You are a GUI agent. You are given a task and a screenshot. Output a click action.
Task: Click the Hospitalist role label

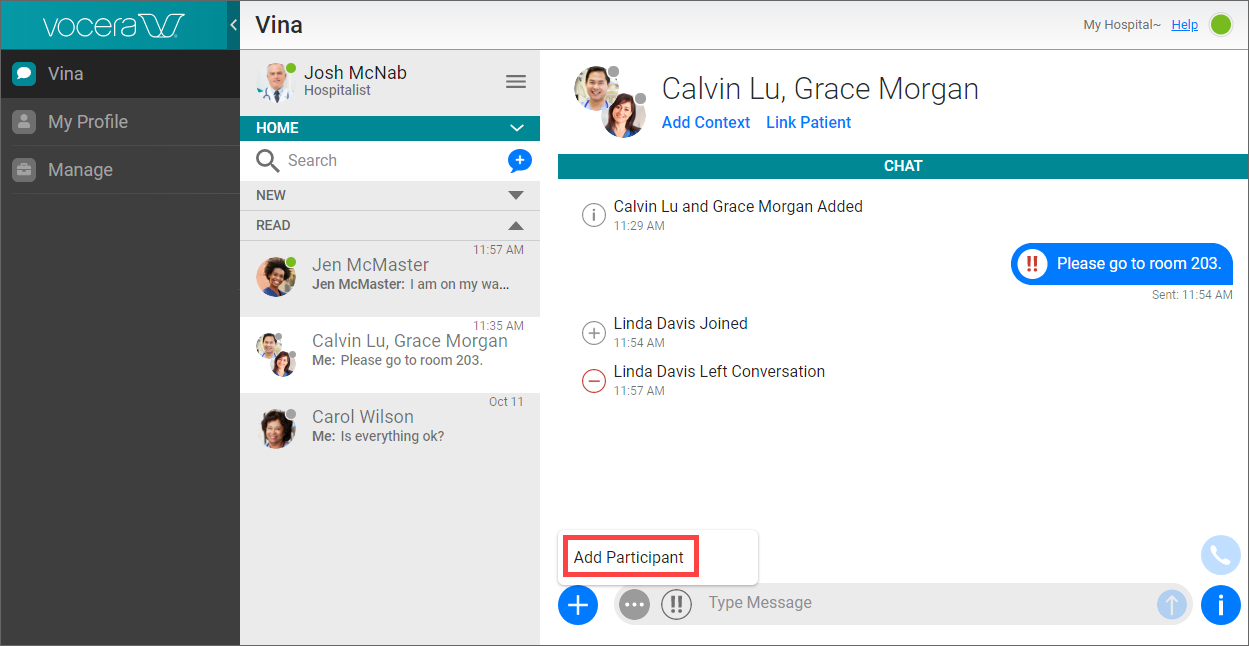click(337, 90)
